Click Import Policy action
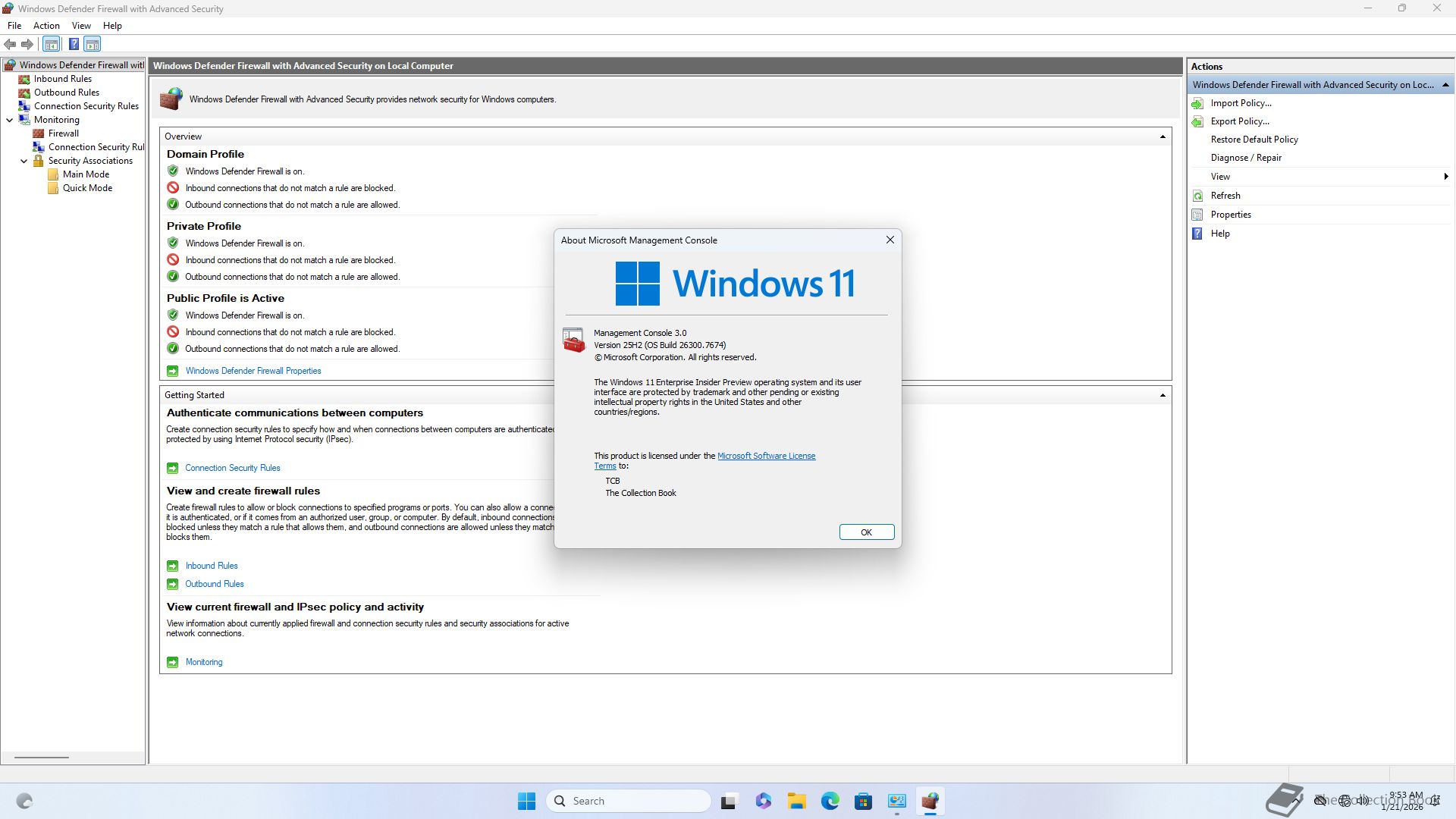 click(1241, 103)
